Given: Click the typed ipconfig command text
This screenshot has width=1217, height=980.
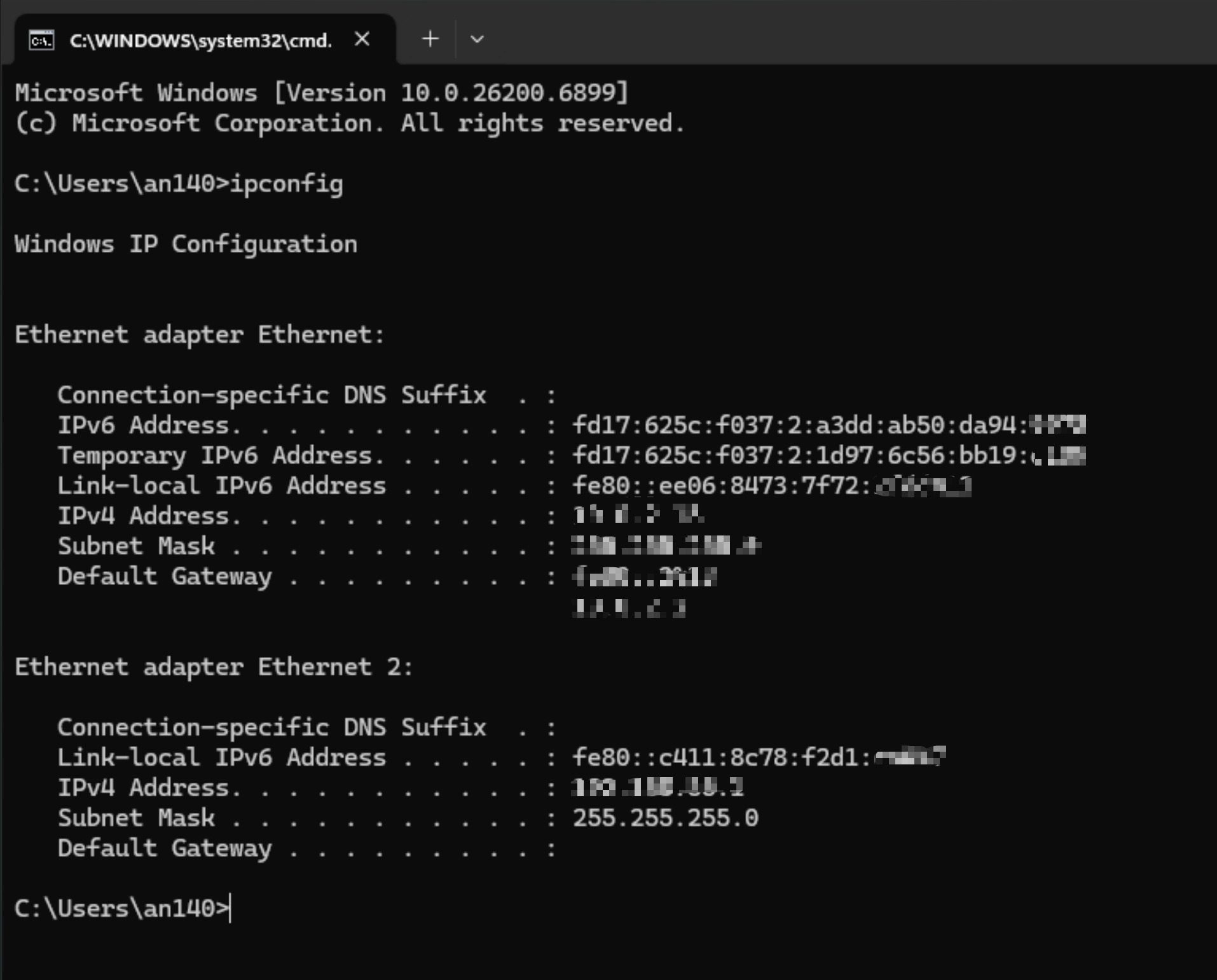Looking at the screenshot, I should [x=286, y=184].
